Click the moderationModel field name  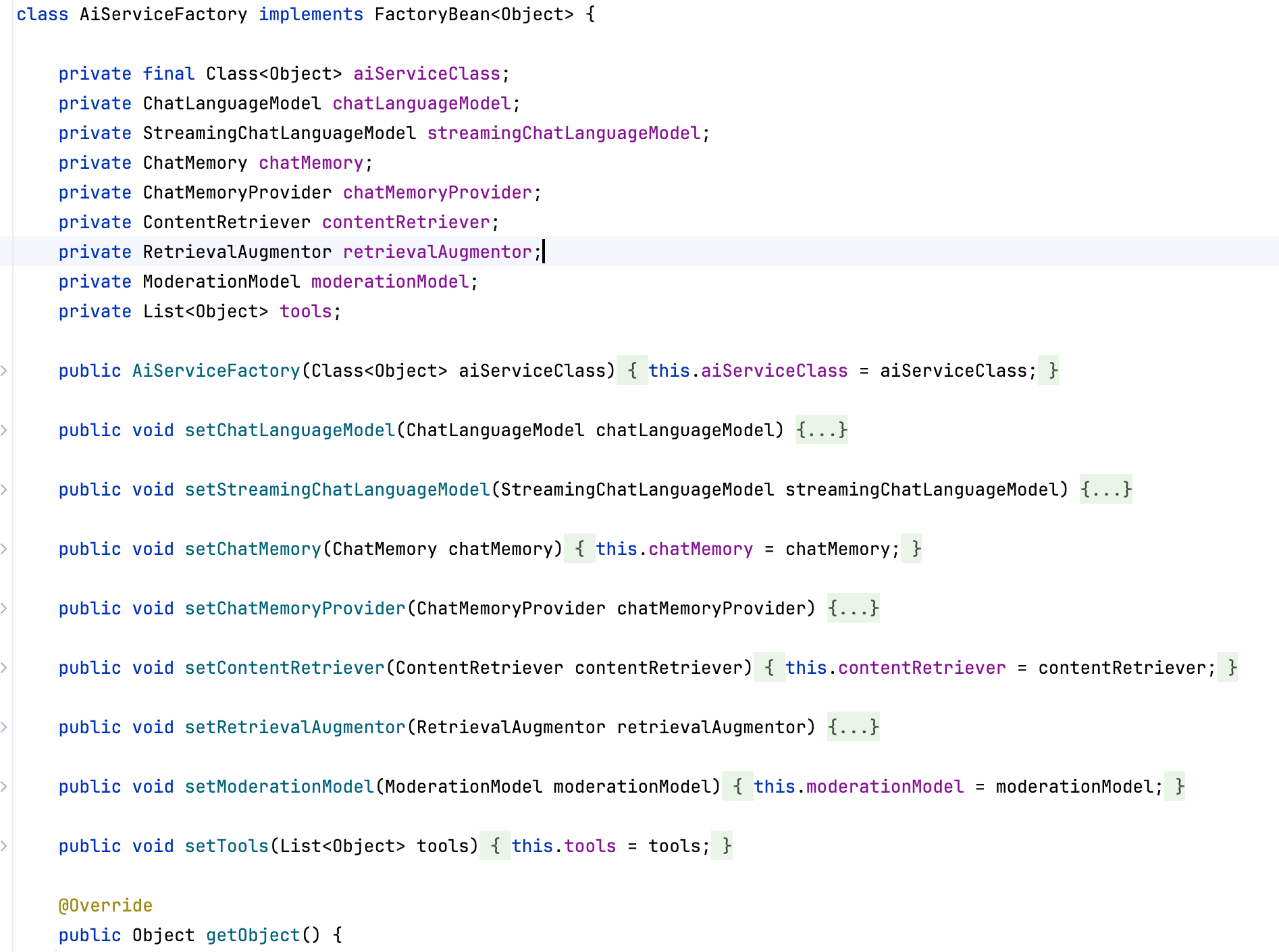[x=390, y=282]
